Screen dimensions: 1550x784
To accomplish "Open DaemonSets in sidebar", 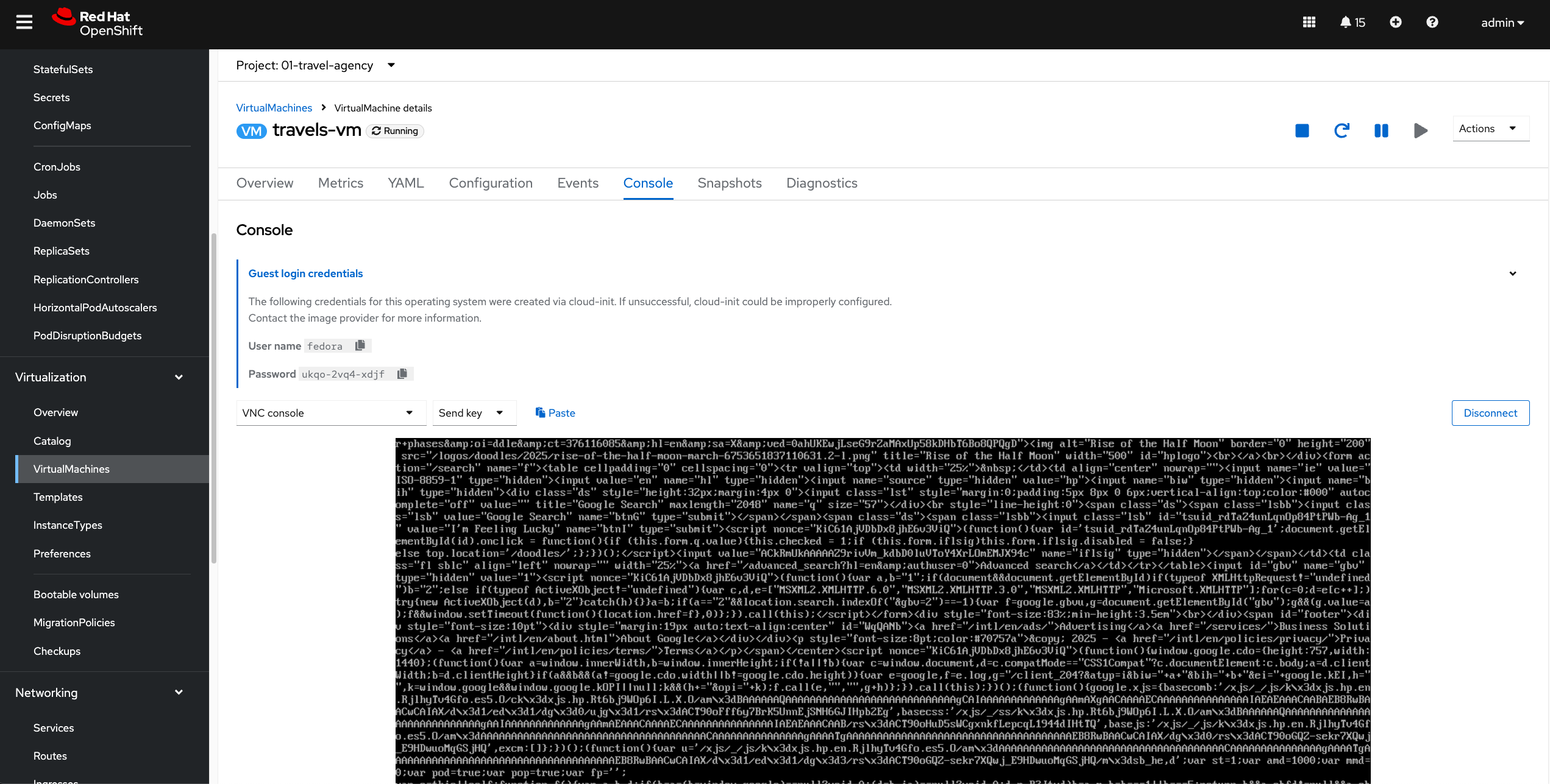I will tap(64, 223).
